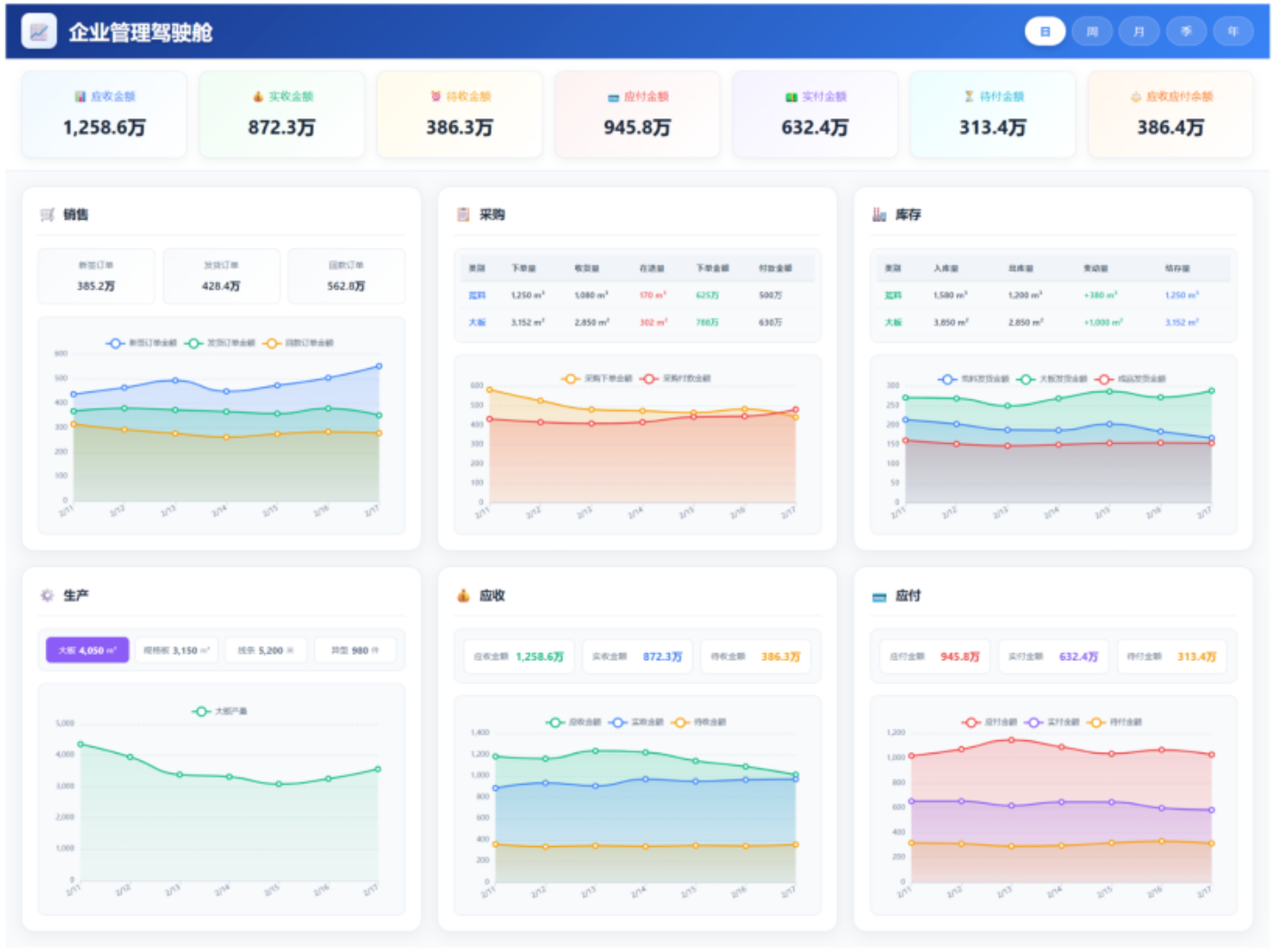Click the icon on 应收应付余额 summary card
The image size is (1273, 952).
pos(1135,97)
